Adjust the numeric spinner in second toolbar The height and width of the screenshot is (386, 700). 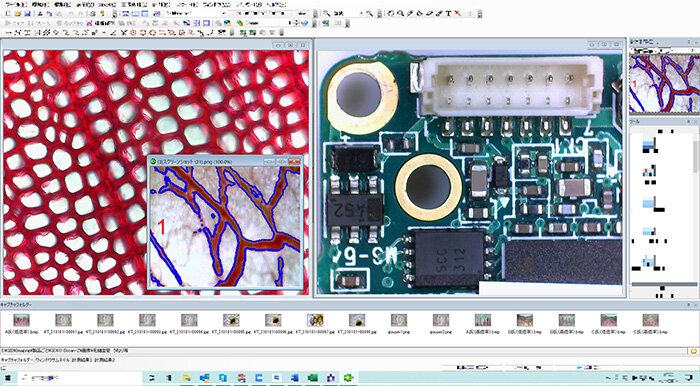point(296,23)
